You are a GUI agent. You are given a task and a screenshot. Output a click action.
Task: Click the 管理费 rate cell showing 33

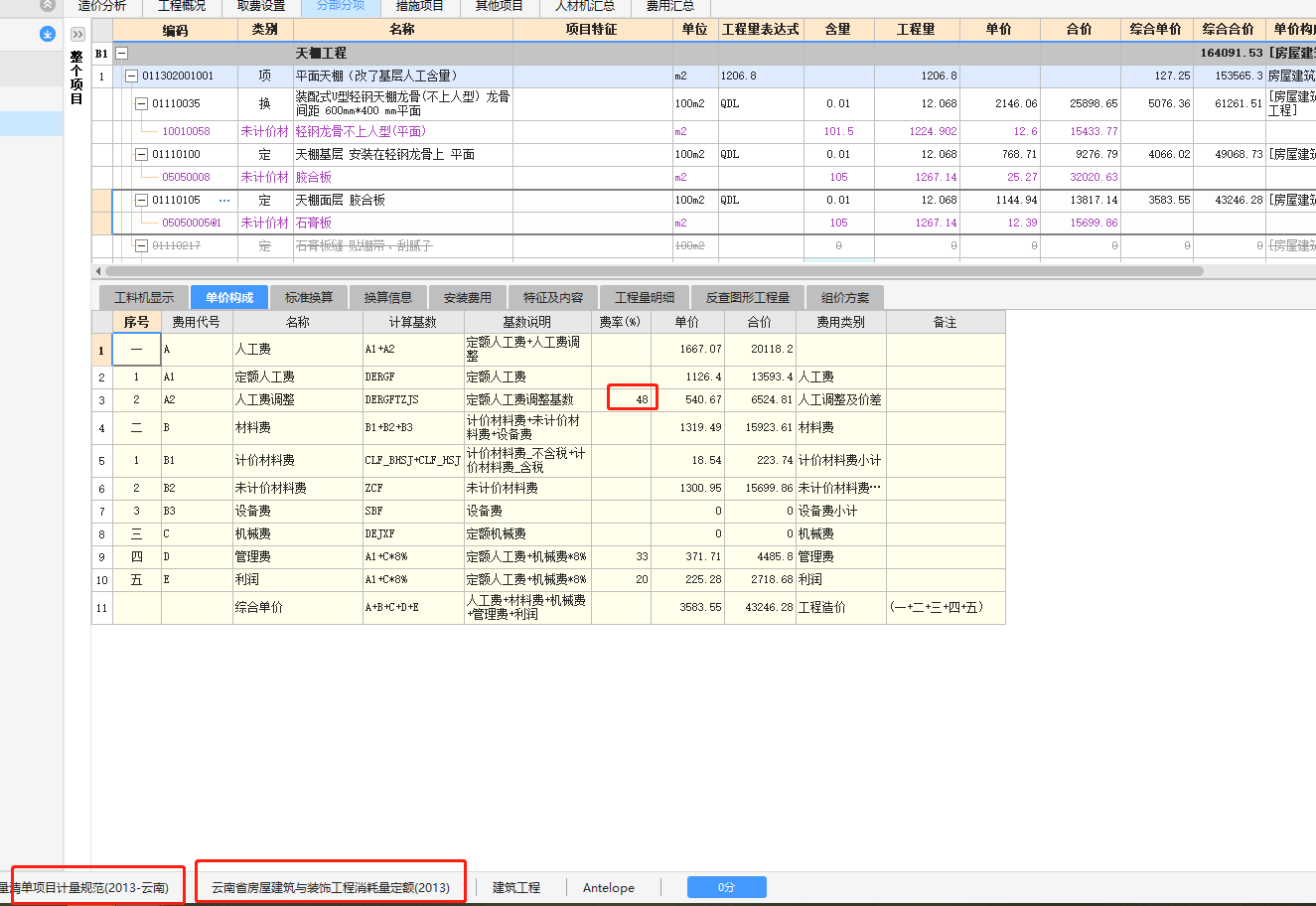[x=622, y=556]
